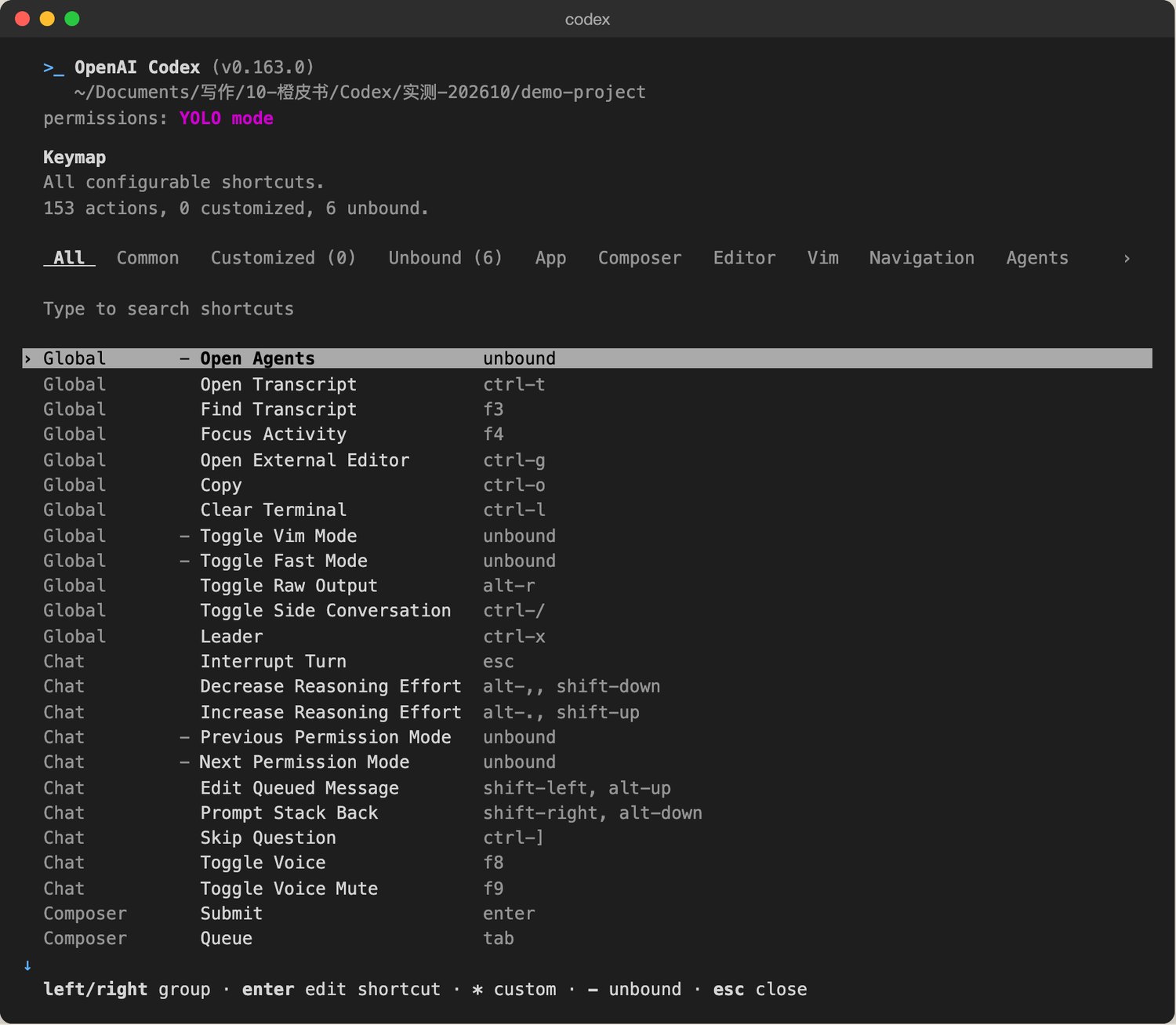Select the Composer Queue action
1176x1025 pixels.
point(587,939)
